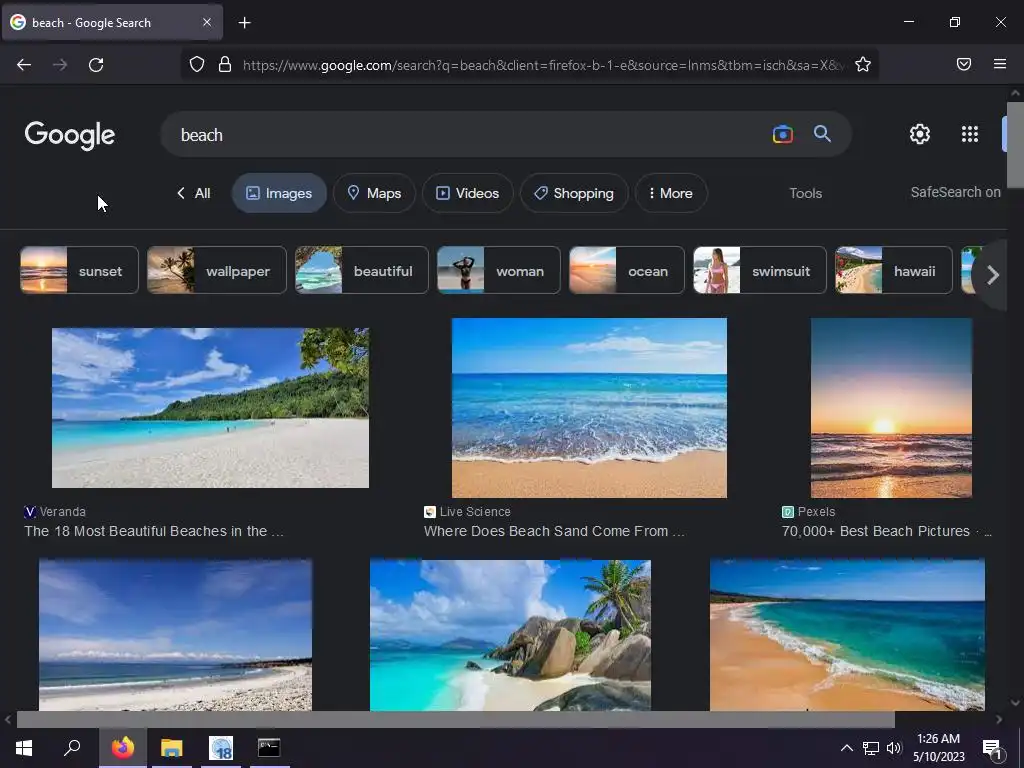Show hidden system tray icons
This screenshot has height=768, width=1024.
click(846, 748)
